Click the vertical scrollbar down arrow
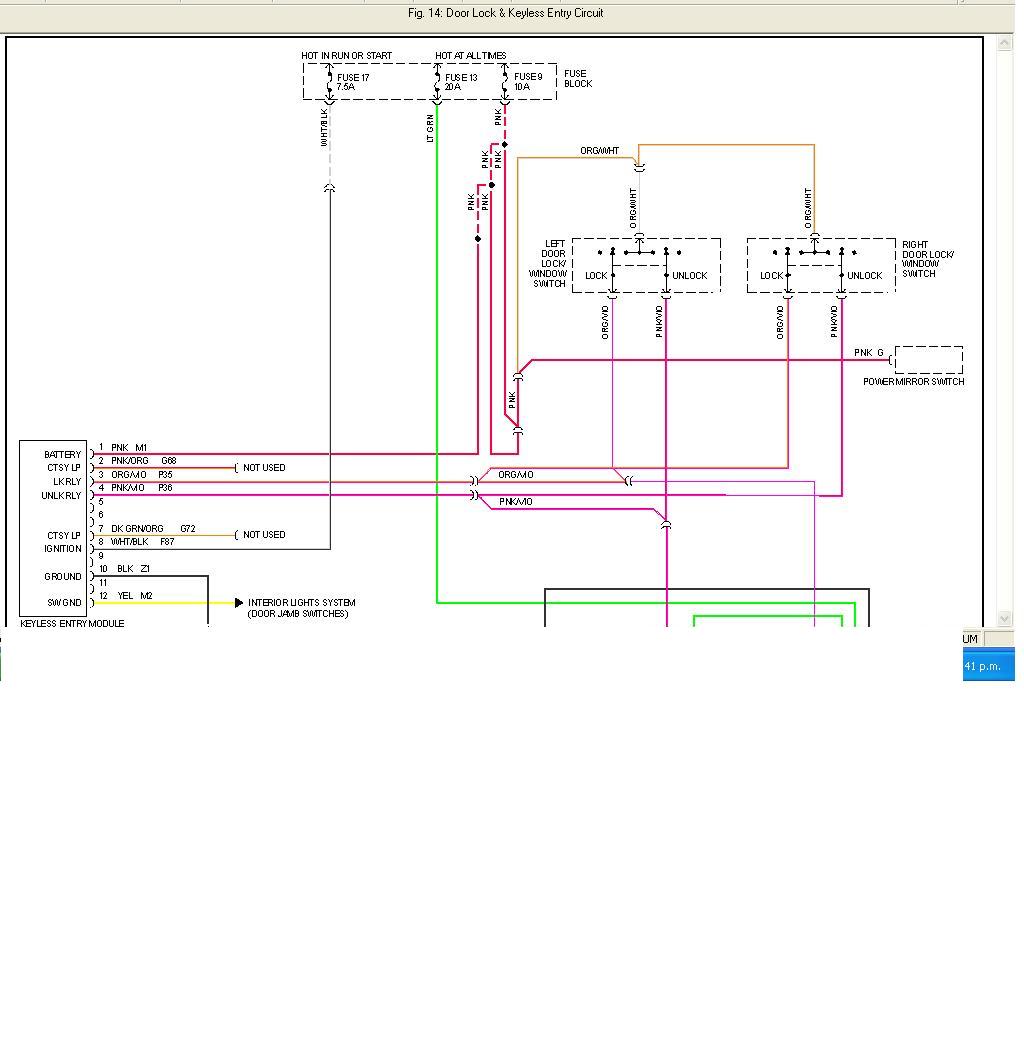Image resolution: width=1024 pixels, height=1052 pixels. pos(1004,619)
